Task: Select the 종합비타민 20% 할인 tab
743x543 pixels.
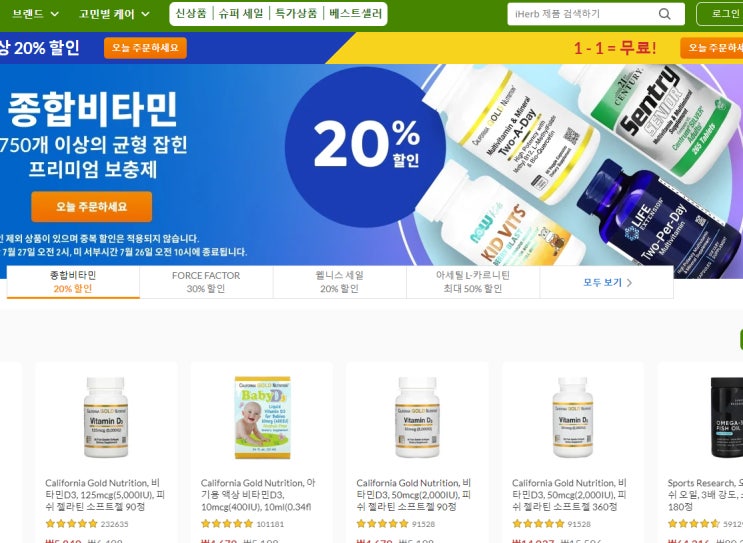Action: [73, 282]
